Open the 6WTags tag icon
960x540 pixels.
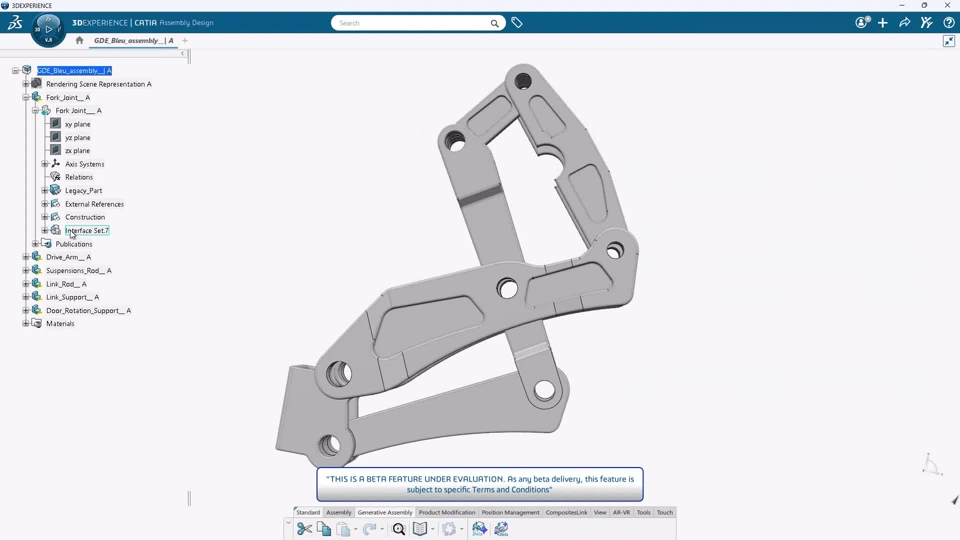pyautogui.click(x=517, y=23)
